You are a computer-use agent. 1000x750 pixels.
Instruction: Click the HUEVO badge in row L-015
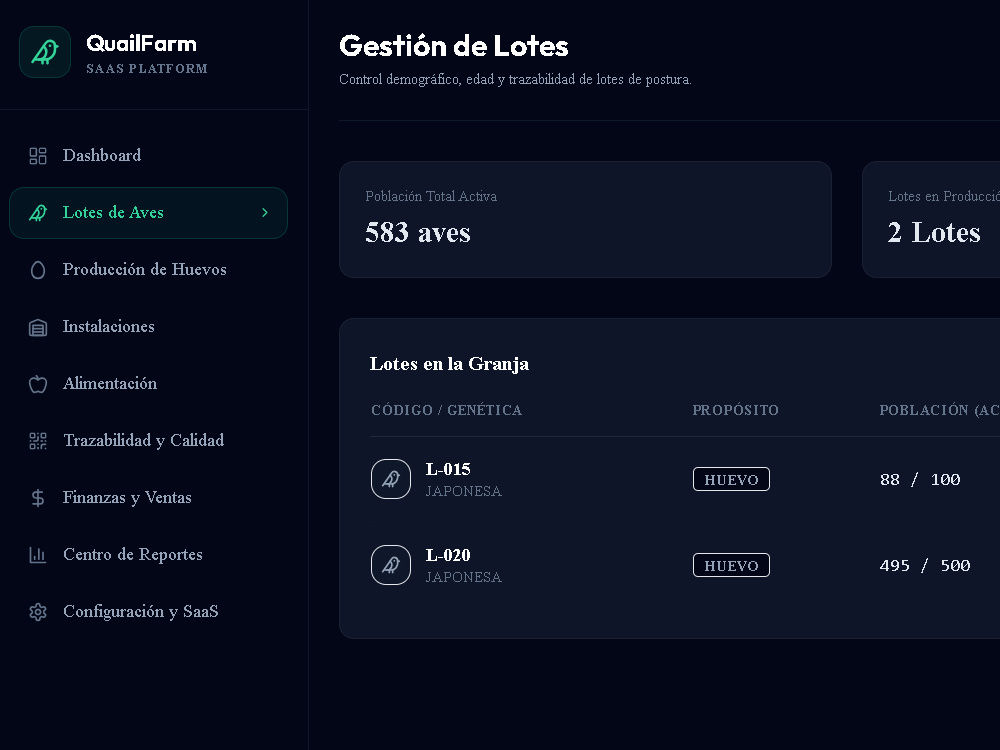click(731, 479)
